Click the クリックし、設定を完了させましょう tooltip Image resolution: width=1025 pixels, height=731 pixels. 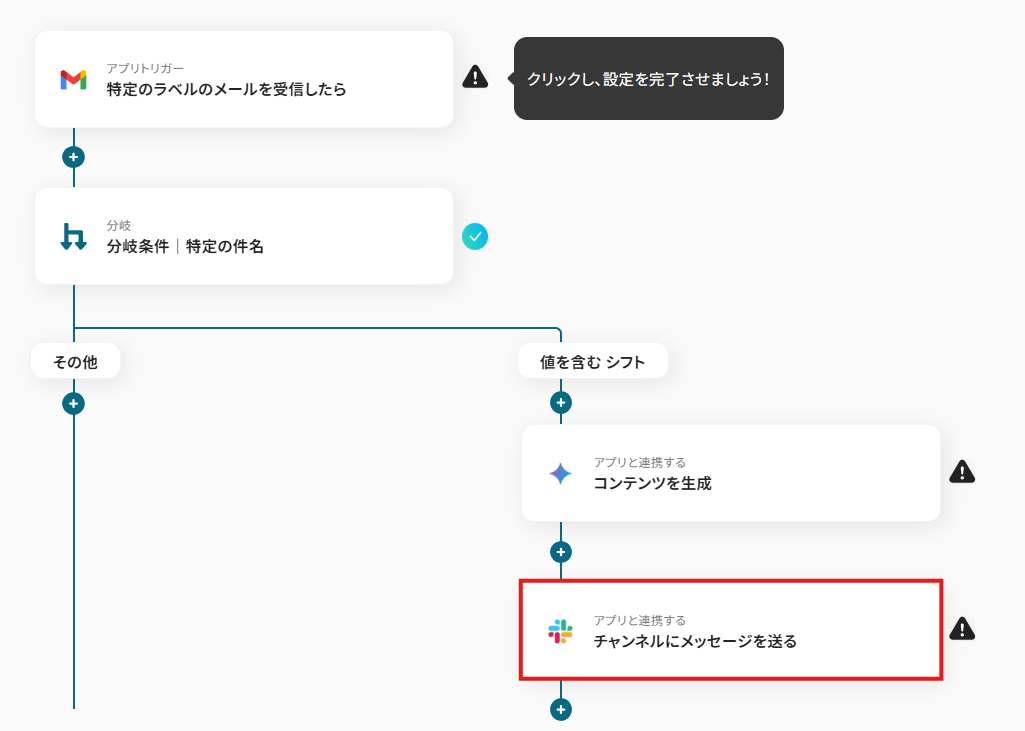point(648,78)
